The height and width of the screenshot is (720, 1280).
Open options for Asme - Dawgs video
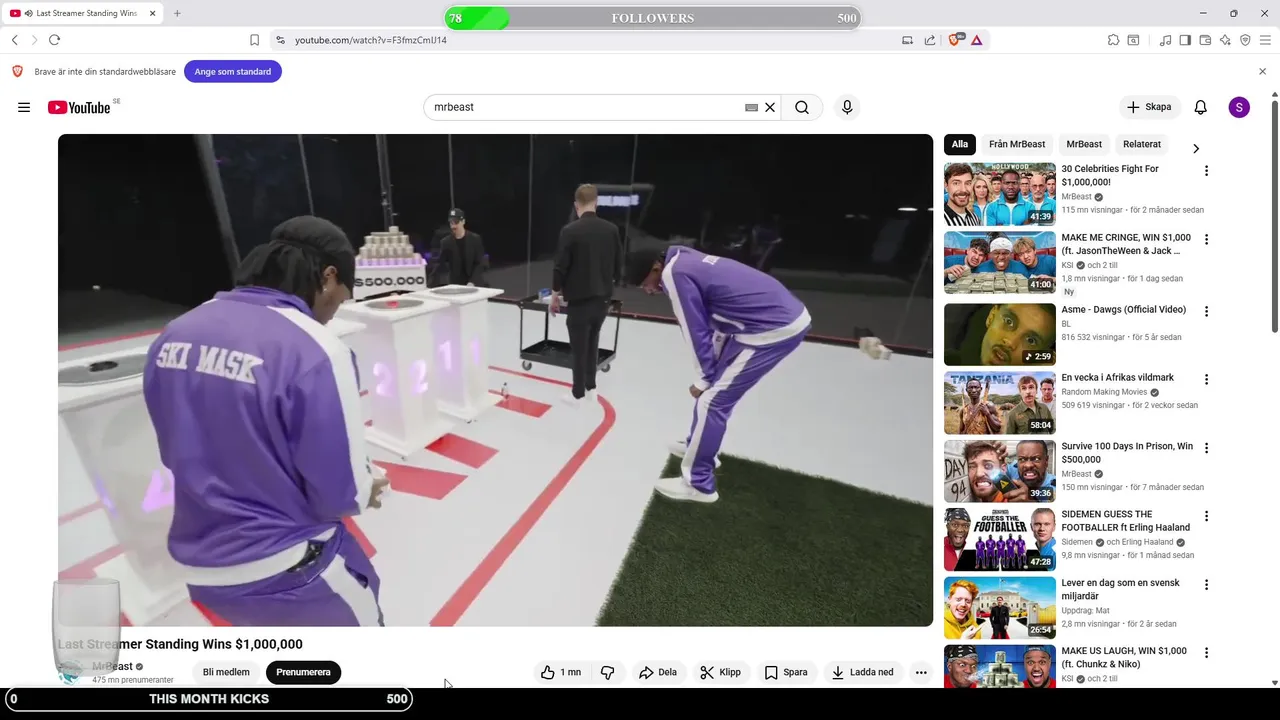click(x=1206, y=311)
